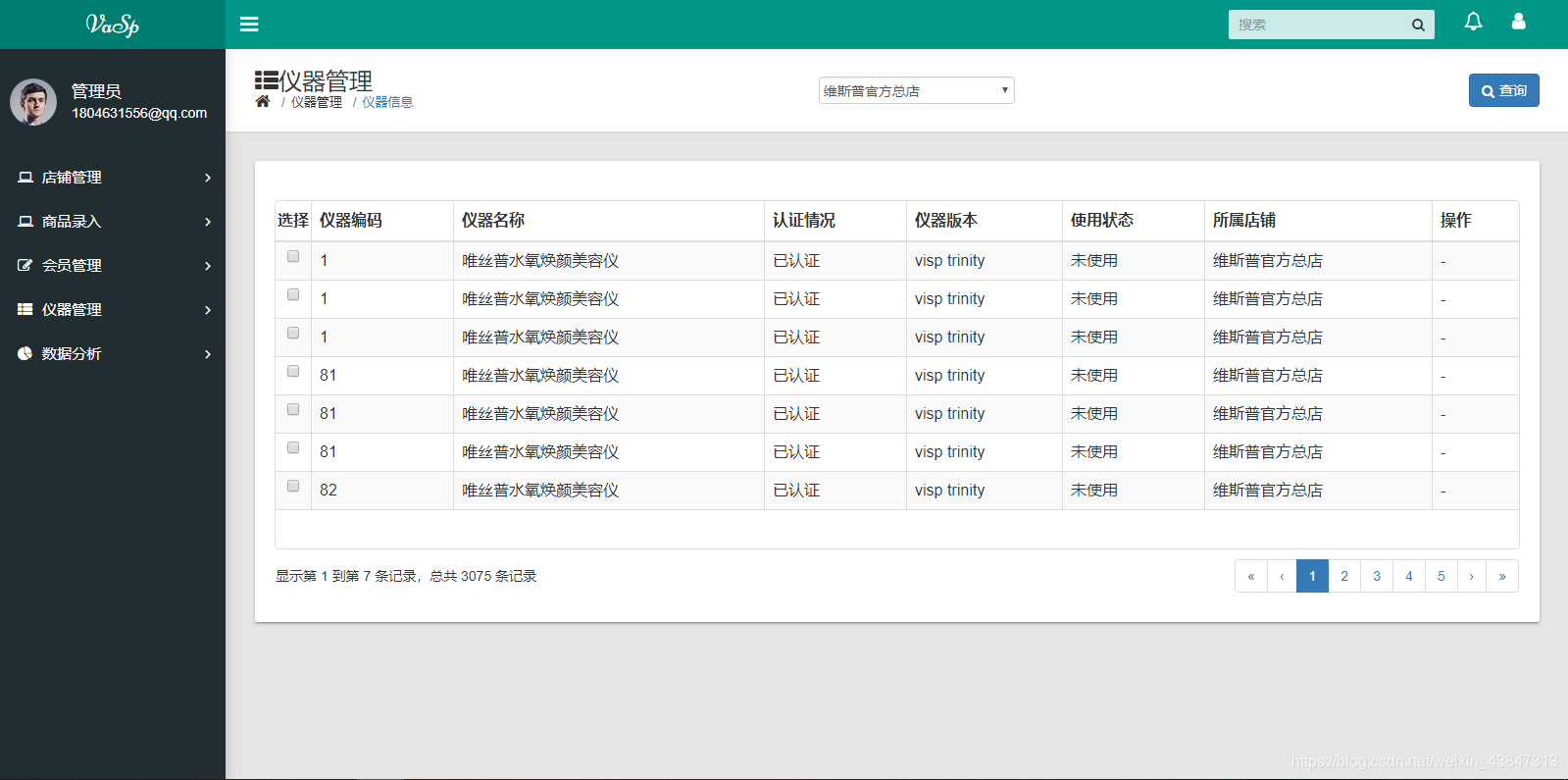The width and height of the screenshot is (1568, 780).
Task: Tick the second checkbox with code 81
Action: click(293, 409)
